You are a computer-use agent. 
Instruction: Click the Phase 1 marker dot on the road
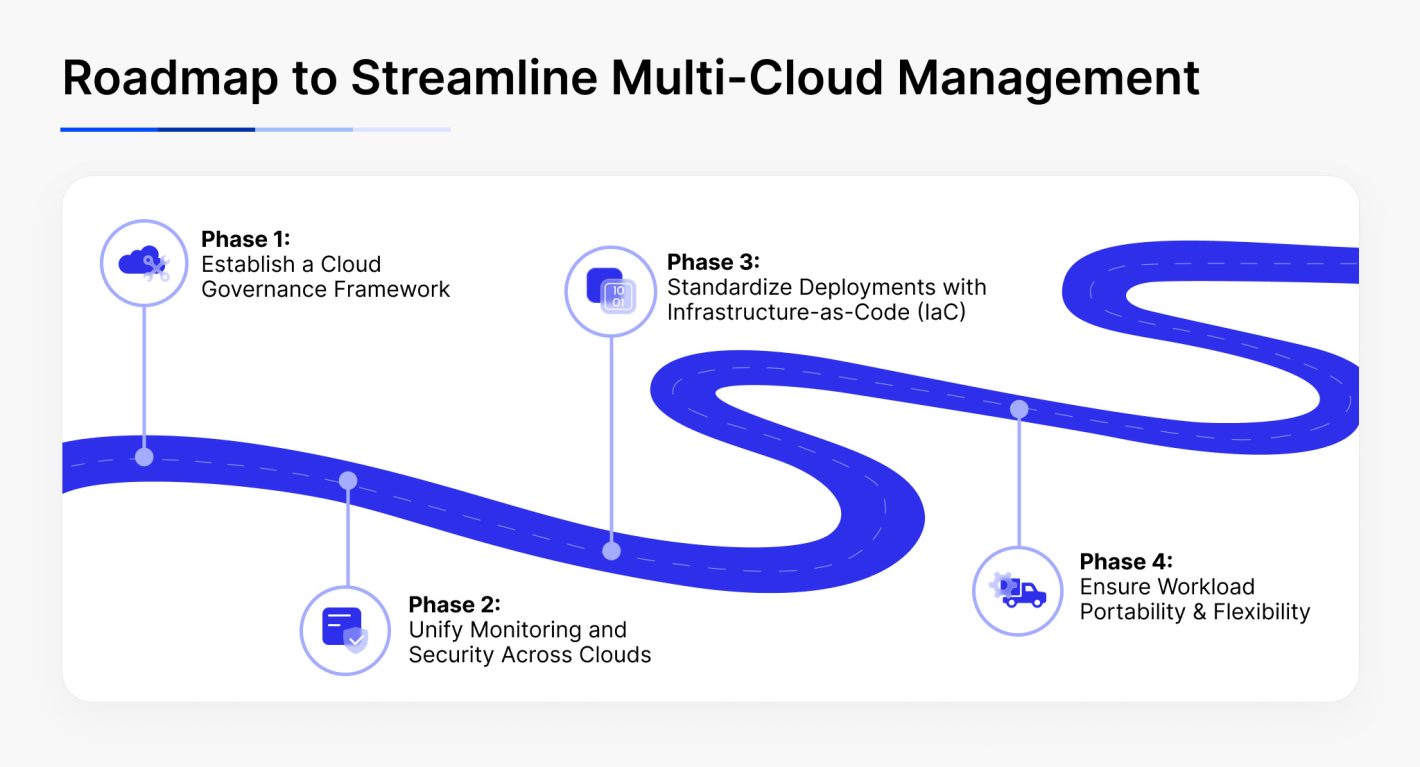click(144, 457)
